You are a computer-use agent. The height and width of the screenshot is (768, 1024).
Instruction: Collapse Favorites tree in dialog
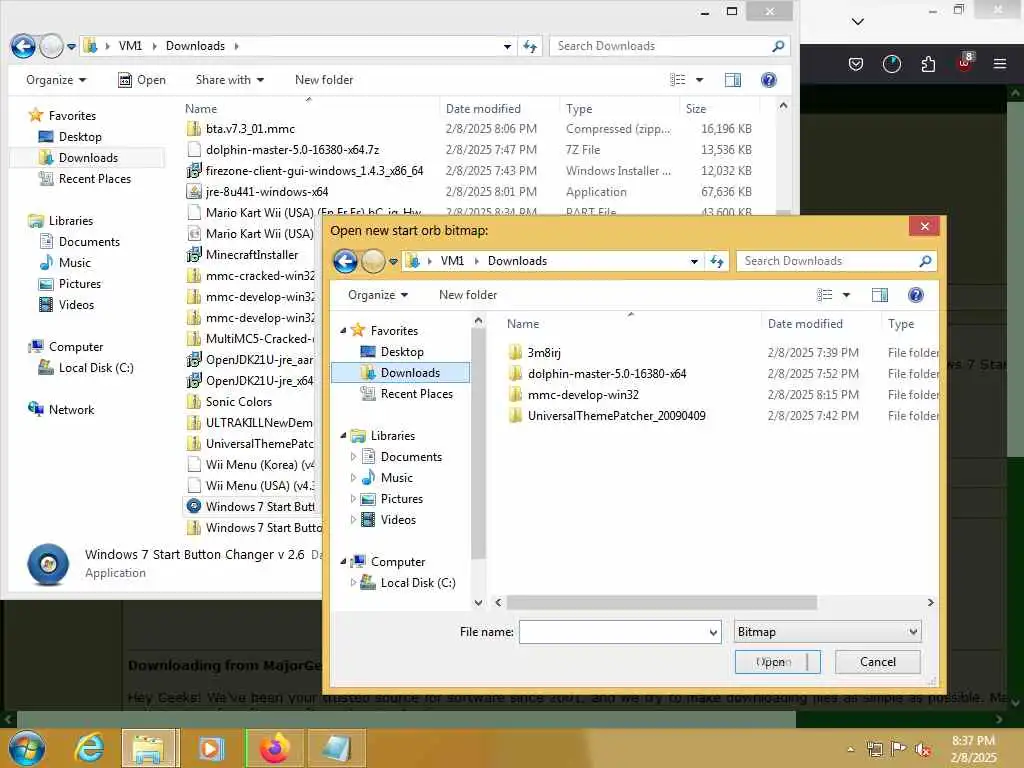click(344, 330)
